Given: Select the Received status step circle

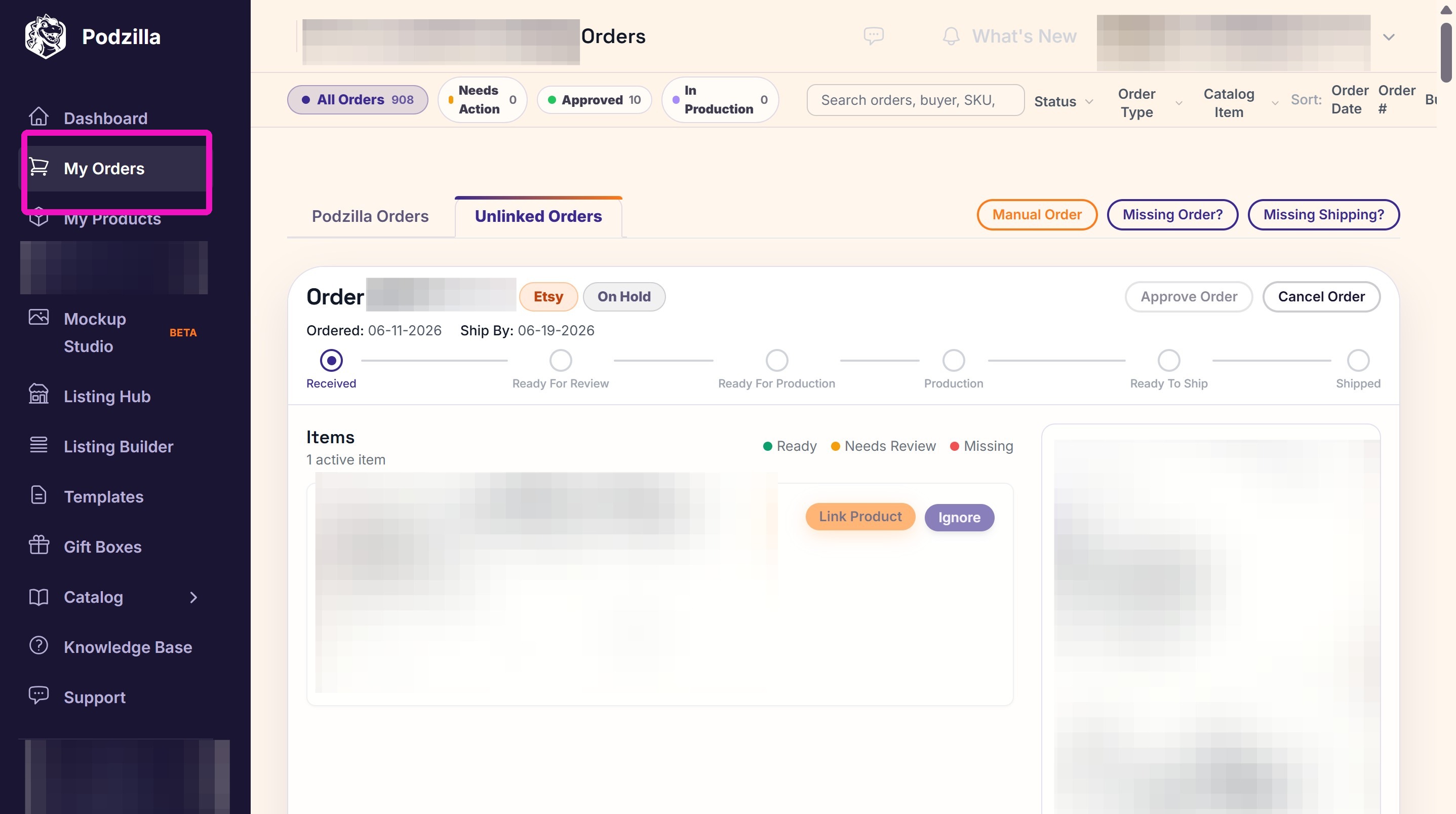Looking at the screenshot, I should click(x=331, y=360).
